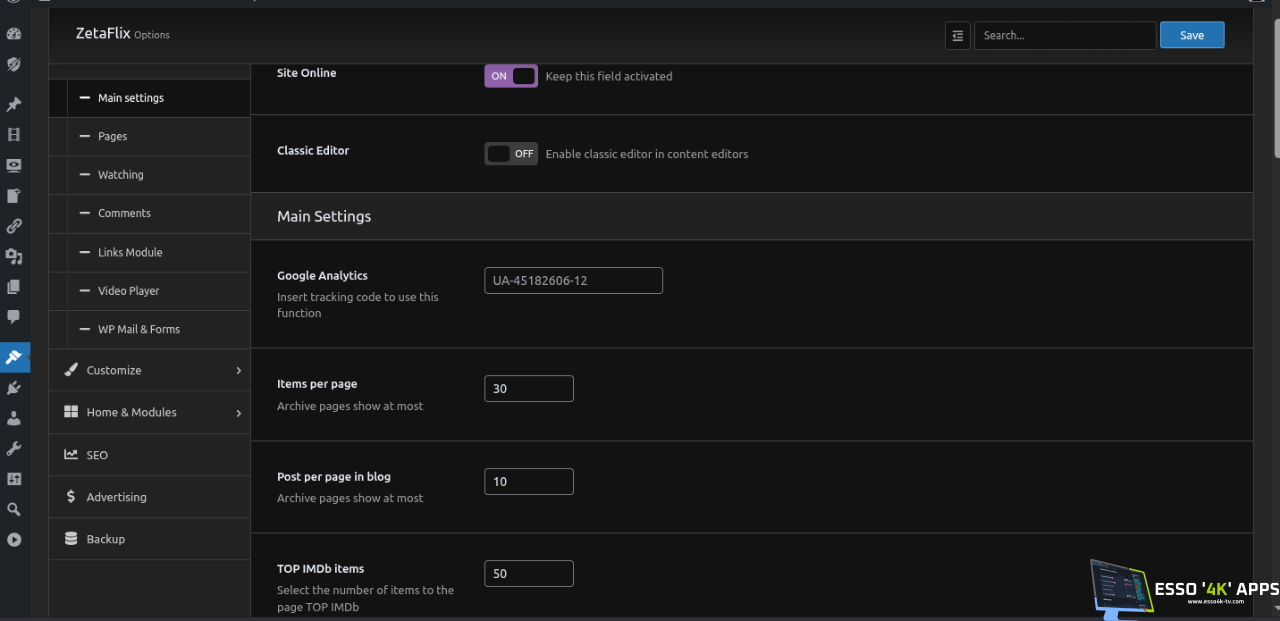
Task: Expand the Customize section
Action: coord(150,370)
